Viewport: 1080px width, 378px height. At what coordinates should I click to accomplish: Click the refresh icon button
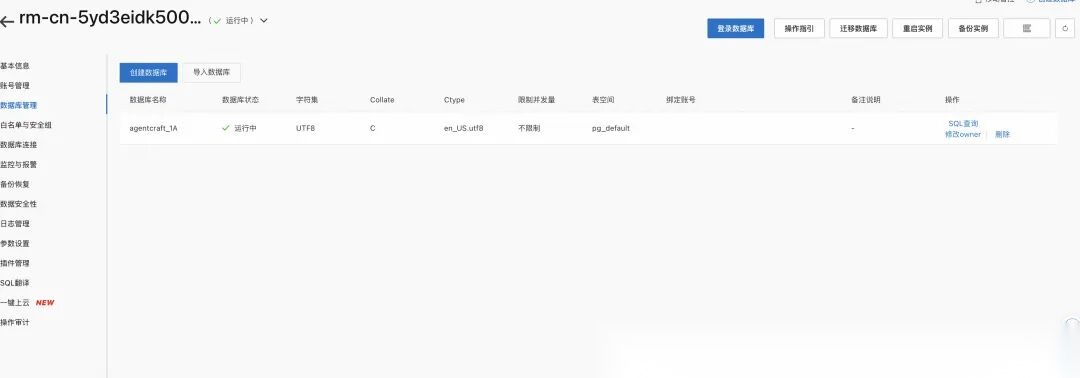click(1065, 28)
